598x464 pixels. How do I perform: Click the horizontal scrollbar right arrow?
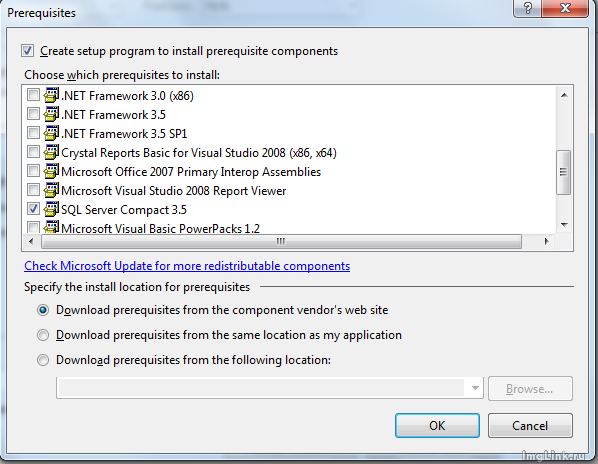click(547, 241)
